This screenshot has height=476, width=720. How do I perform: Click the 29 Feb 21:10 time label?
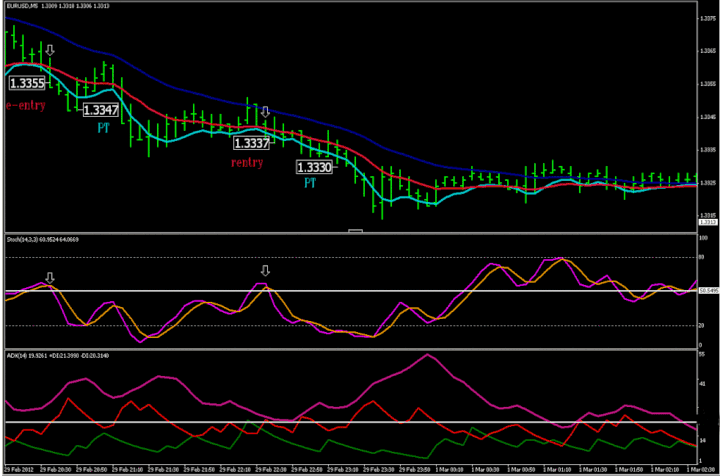[127, 470]
